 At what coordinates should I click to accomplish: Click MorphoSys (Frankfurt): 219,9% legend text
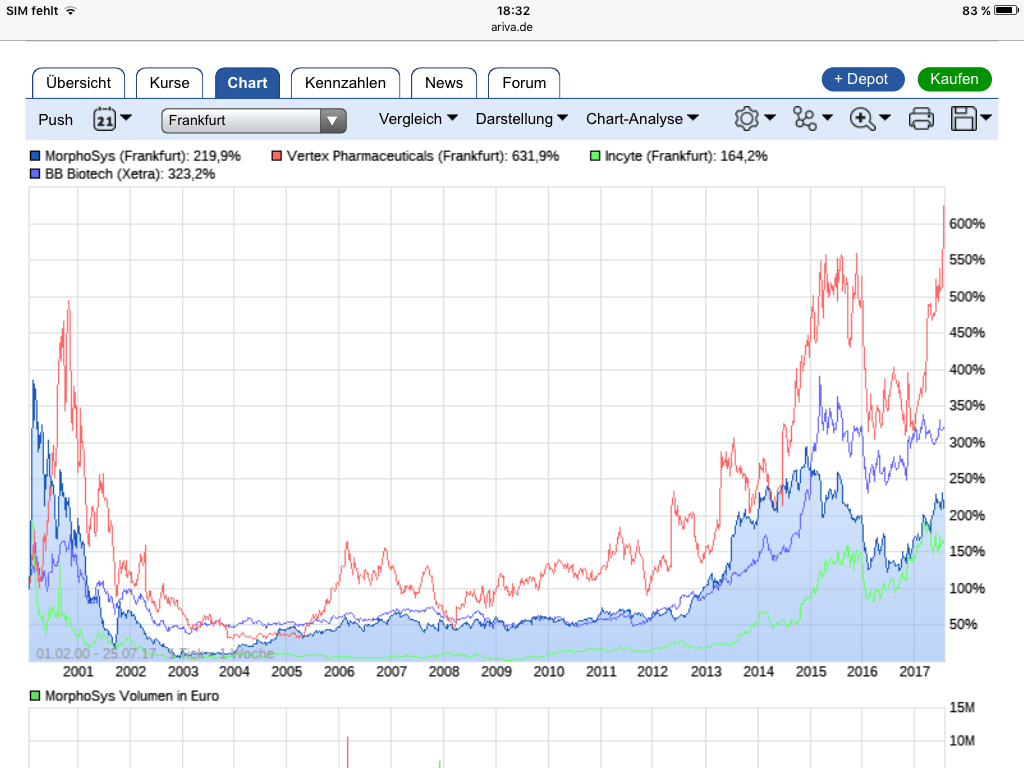pos(142,156)
